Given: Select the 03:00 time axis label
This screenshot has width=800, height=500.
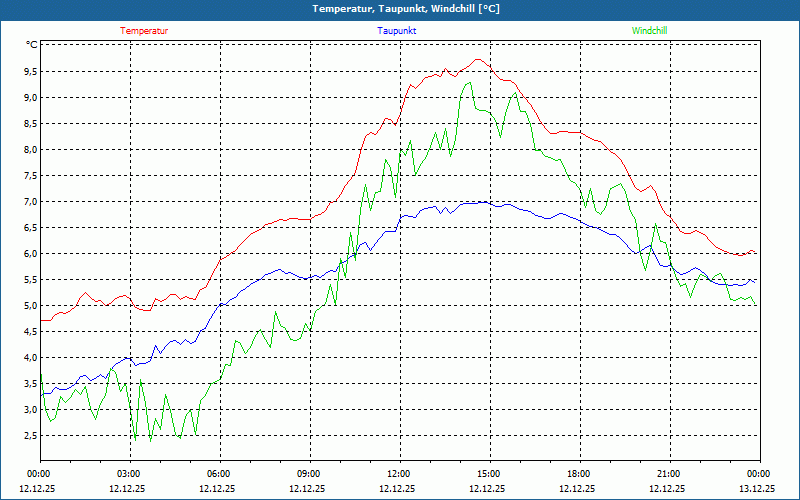Looking at the screenshot, I should click(x=128, y=474).
